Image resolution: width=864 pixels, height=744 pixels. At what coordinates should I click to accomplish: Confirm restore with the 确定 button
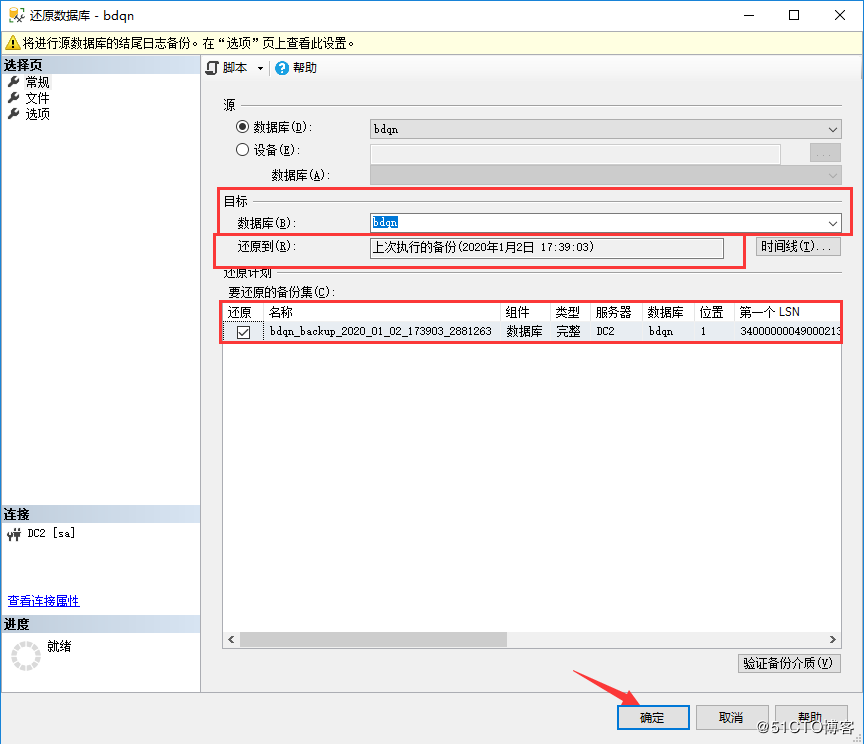tap(653, 718)
